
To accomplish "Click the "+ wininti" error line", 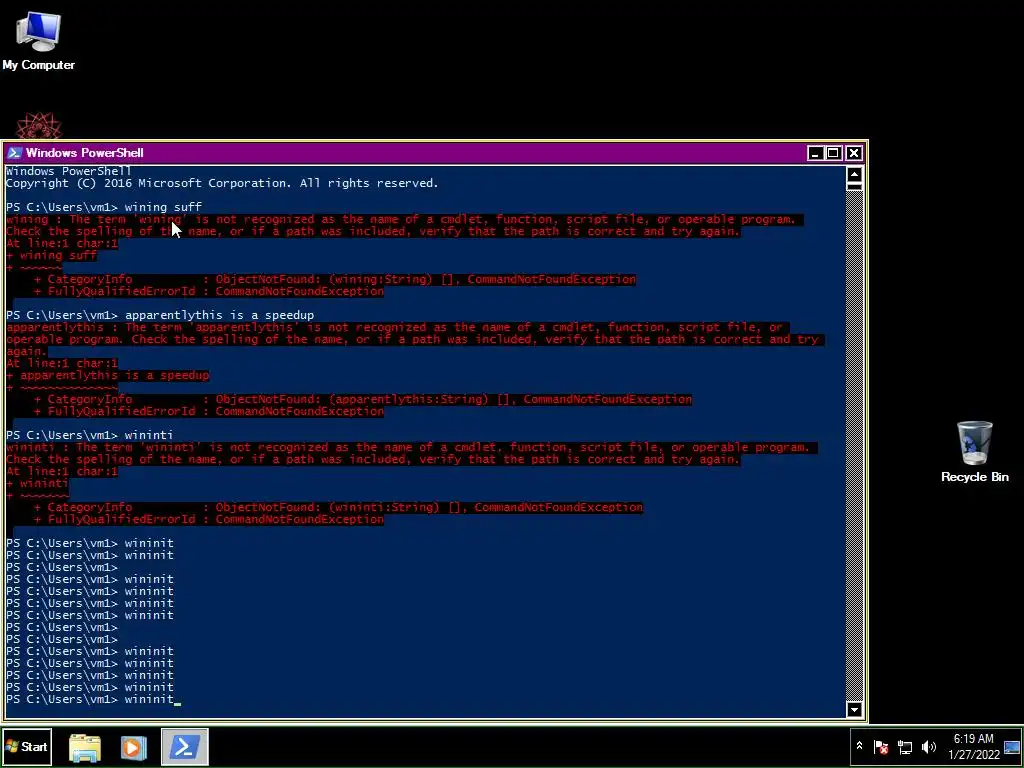I will click(x=37, y=483).
